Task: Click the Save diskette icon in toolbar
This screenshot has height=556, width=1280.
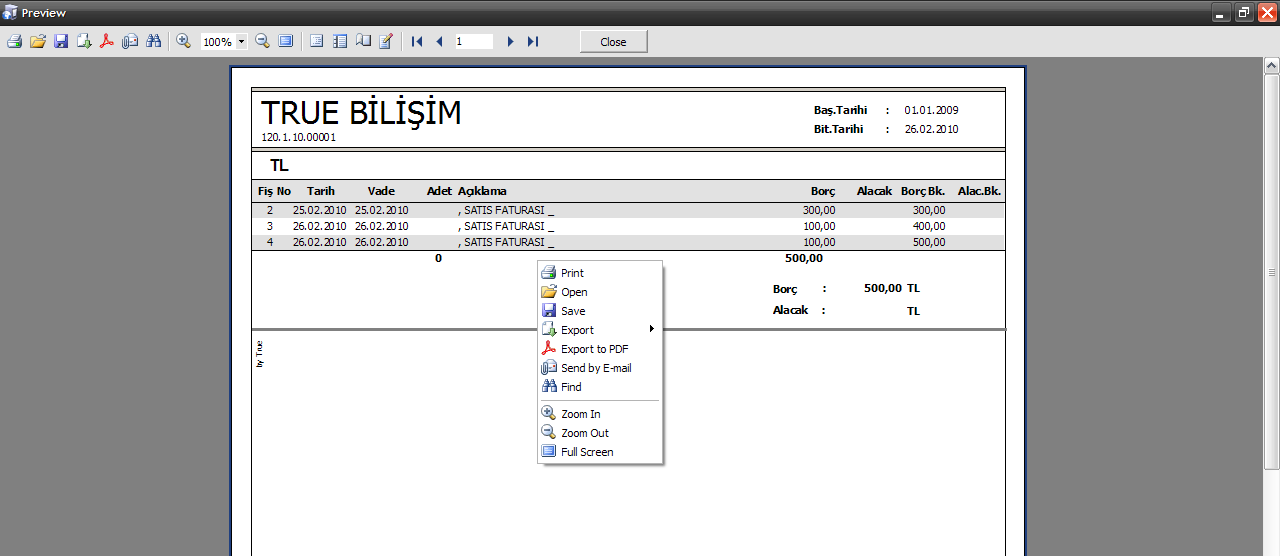Action: click(x=61, y=42)
